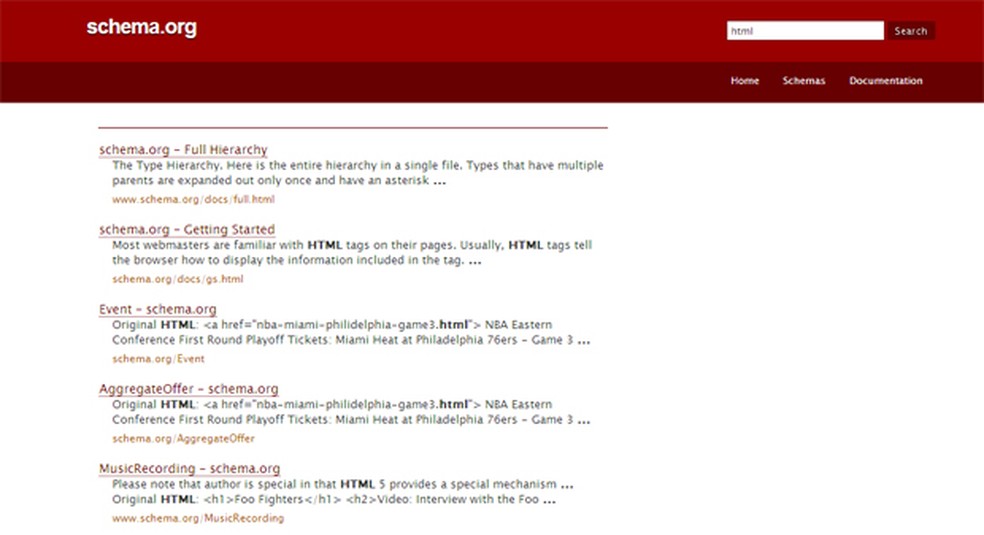Open the schema.org - Getting Started result

click(x=187, y=230)
